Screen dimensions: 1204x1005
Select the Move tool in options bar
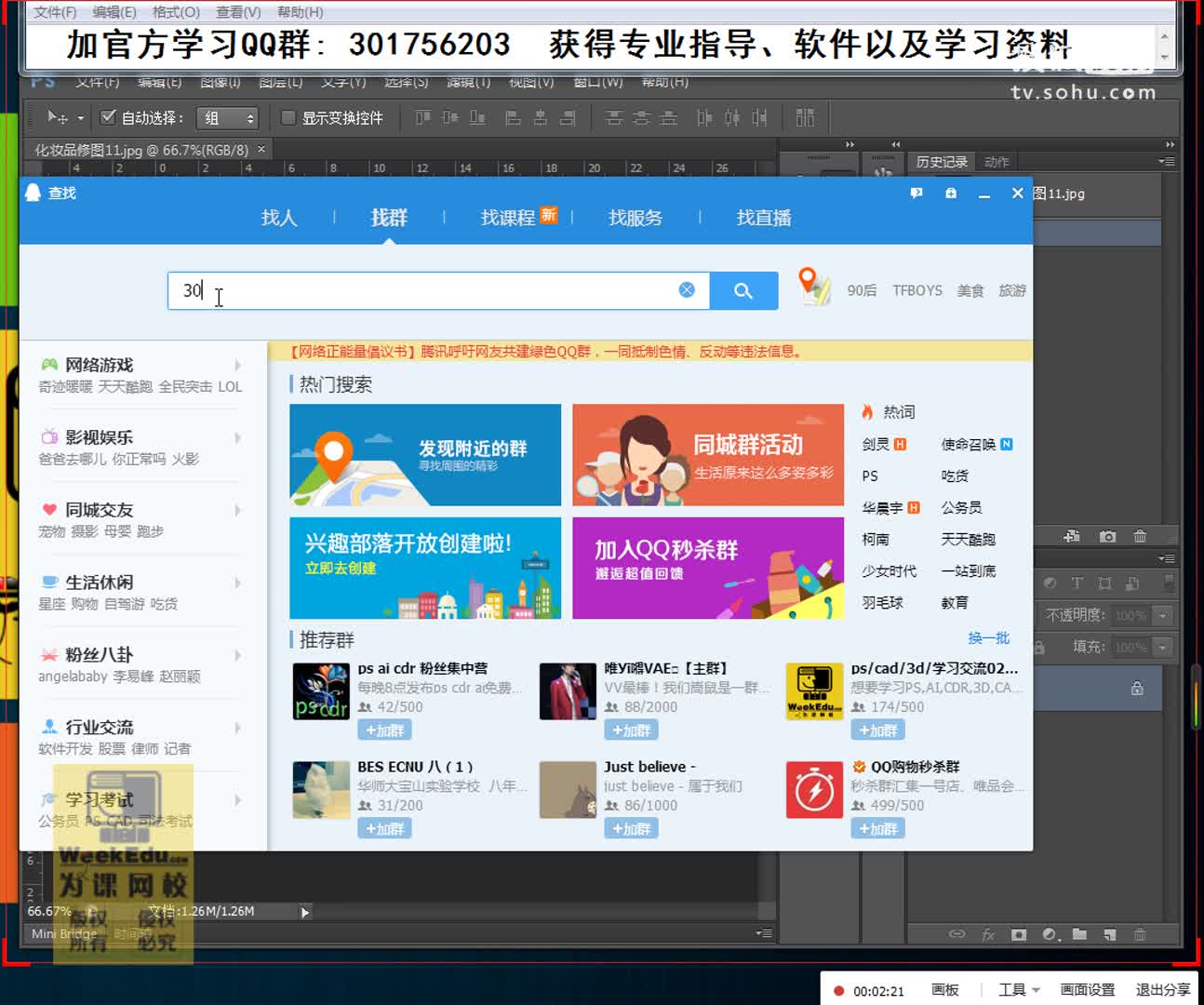pos(57,117)
